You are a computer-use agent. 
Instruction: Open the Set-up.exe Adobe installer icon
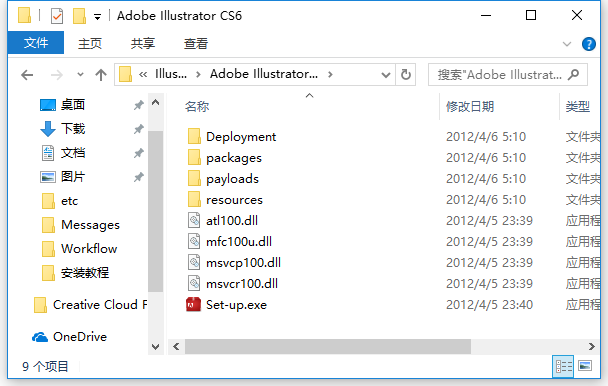coord(193,305)
